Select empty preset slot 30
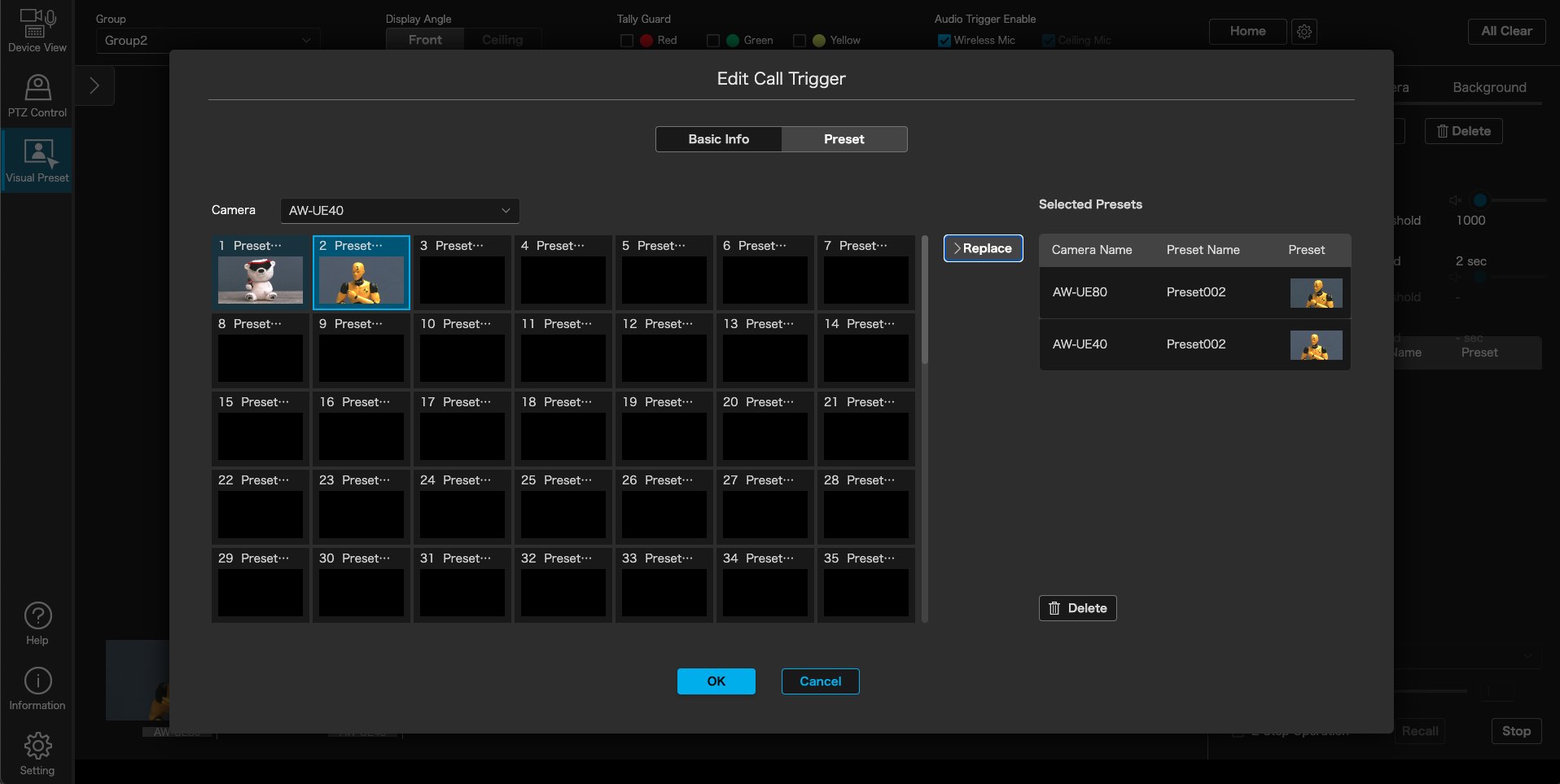Viewport: 1560px width, 784px height. pos(362,585)
